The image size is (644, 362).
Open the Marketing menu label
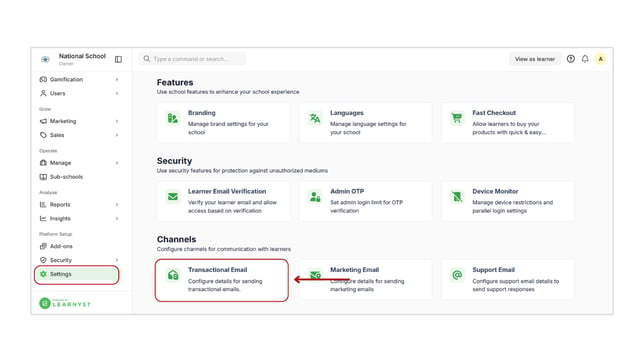63,121
